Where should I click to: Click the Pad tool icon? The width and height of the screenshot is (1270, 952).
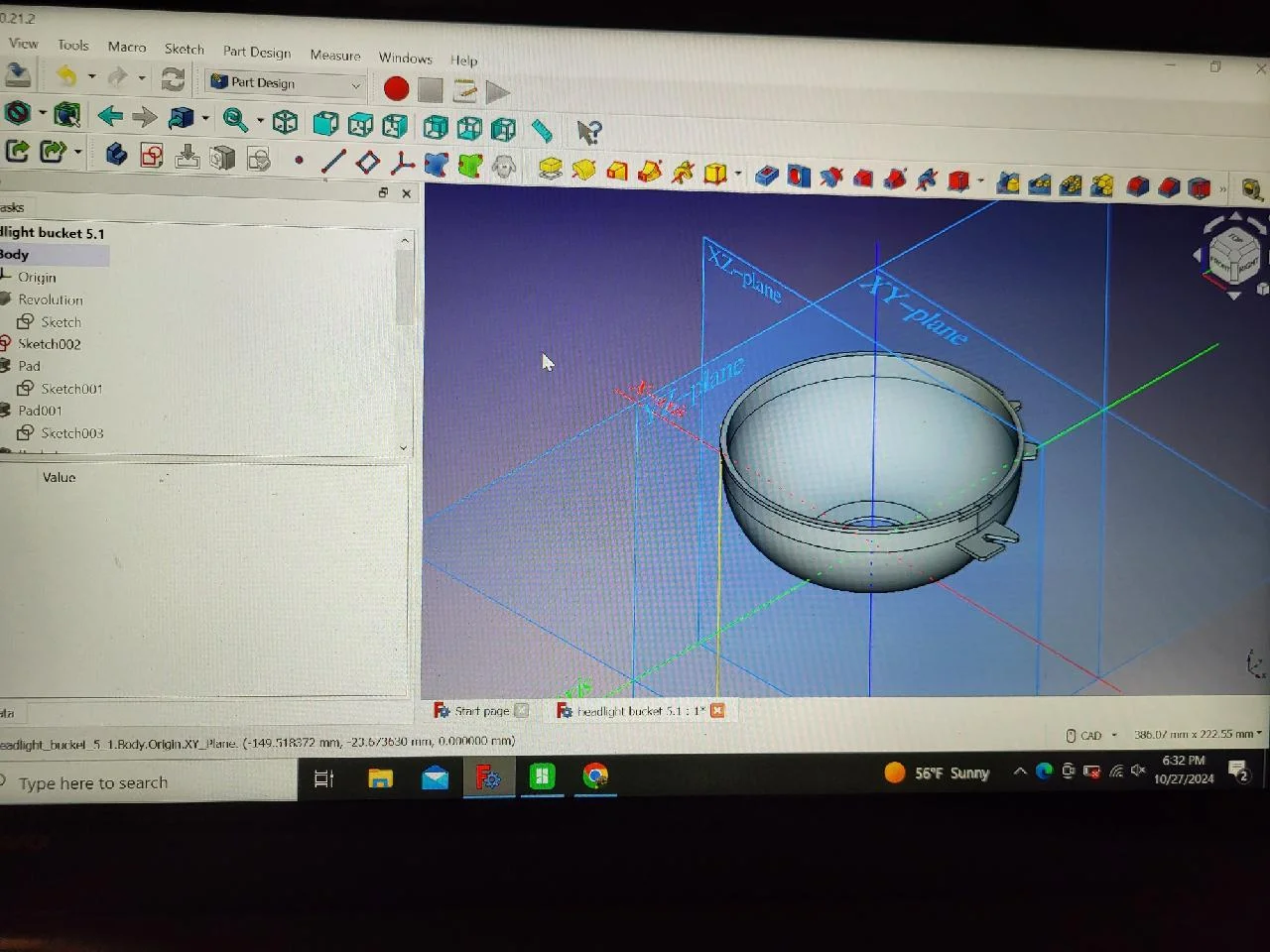[550, 169]
